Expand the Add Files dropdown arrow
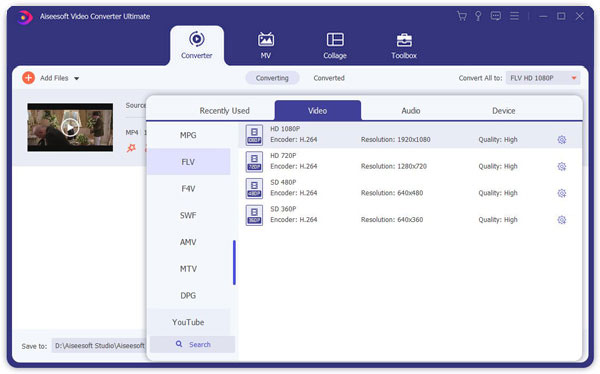Screen dimensions: 600x374 (x=77, y=78)
